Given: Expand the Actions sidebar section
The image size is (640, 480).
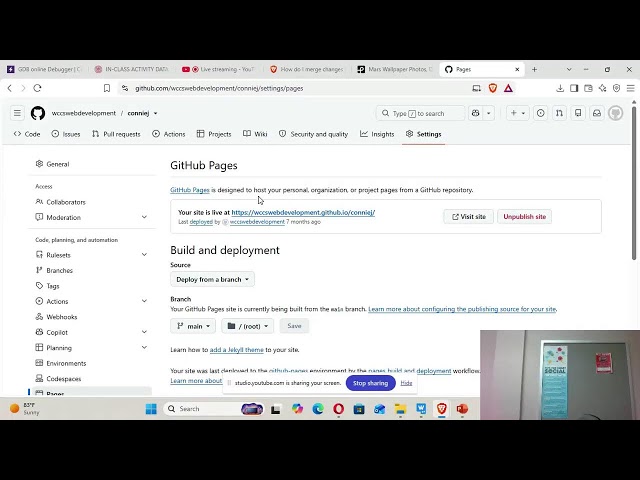Looking at the screenshot, I should click(144, 301).
